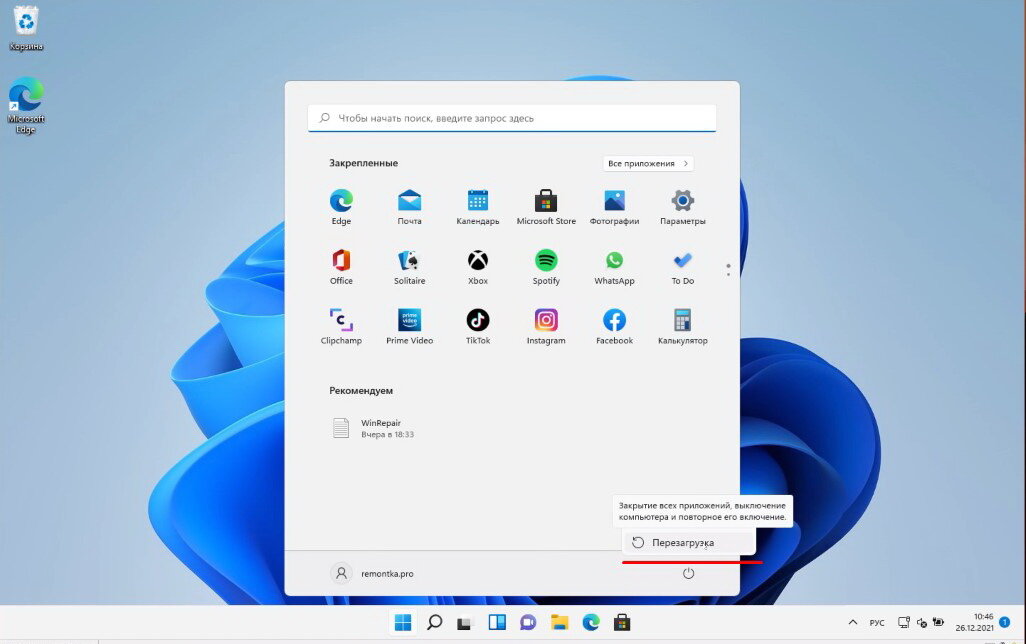Launch the Календарь app

478,206
